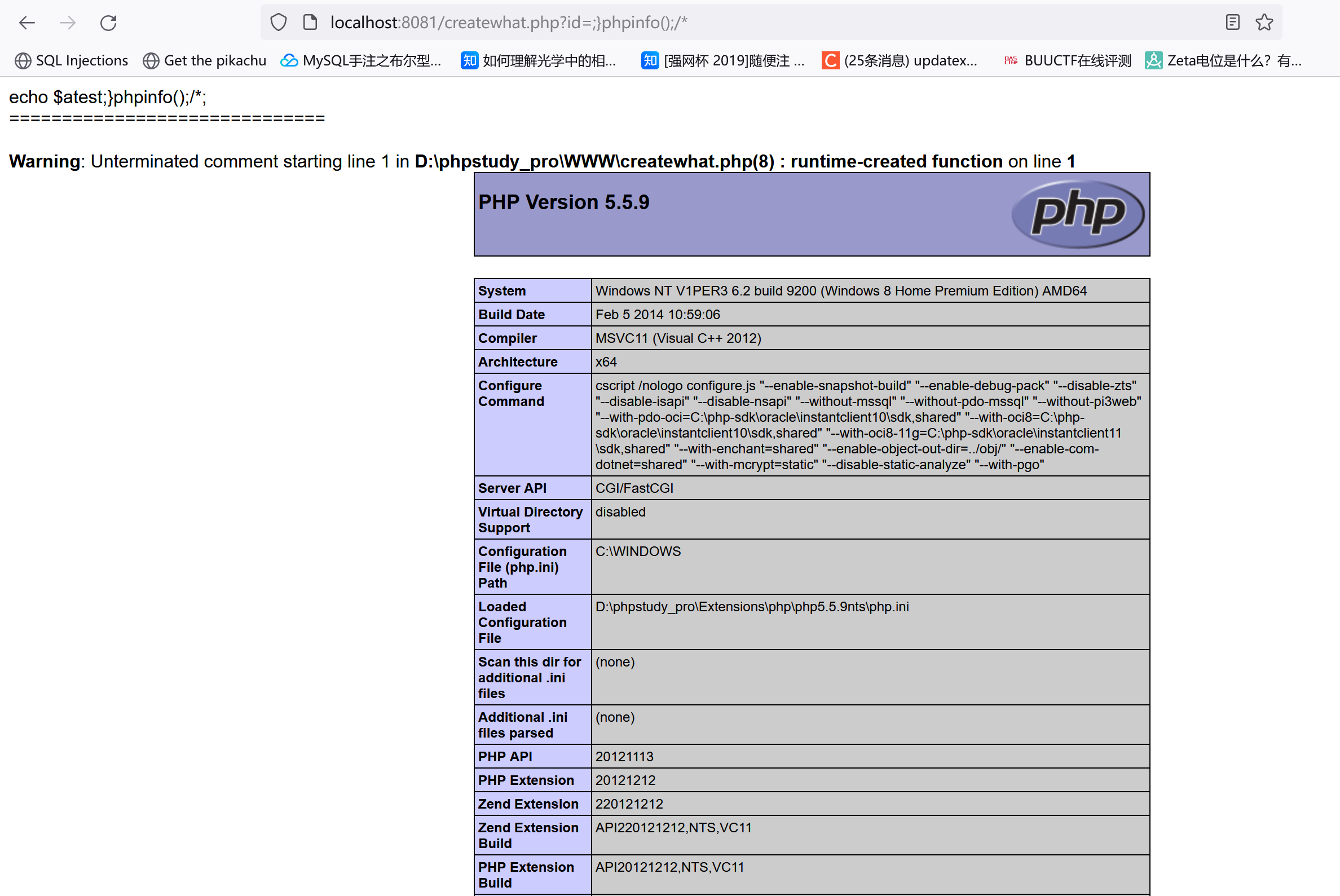Click the cloud icon of MySQL bookmark
The image size is (1340, 896).
pyautogui.click(x=289, y=60)
